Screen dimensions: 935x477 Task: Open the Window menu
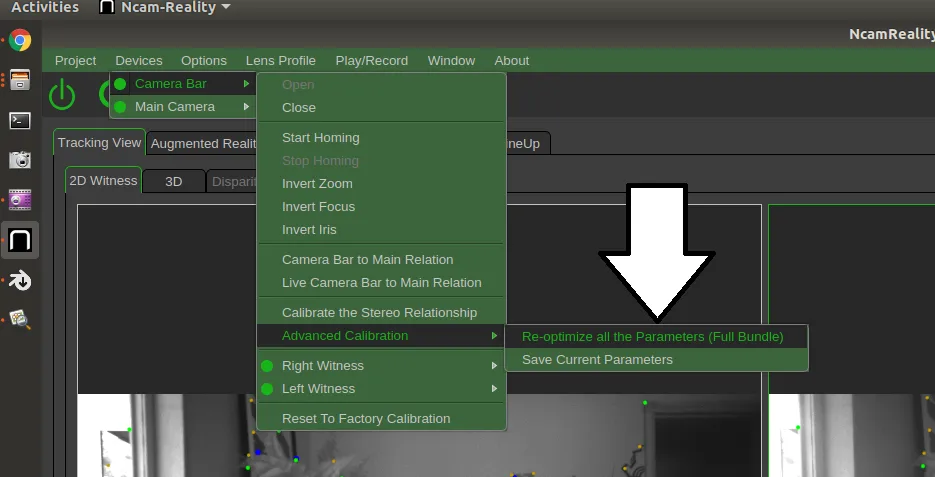pyautogui.click(x=451, y=61)
